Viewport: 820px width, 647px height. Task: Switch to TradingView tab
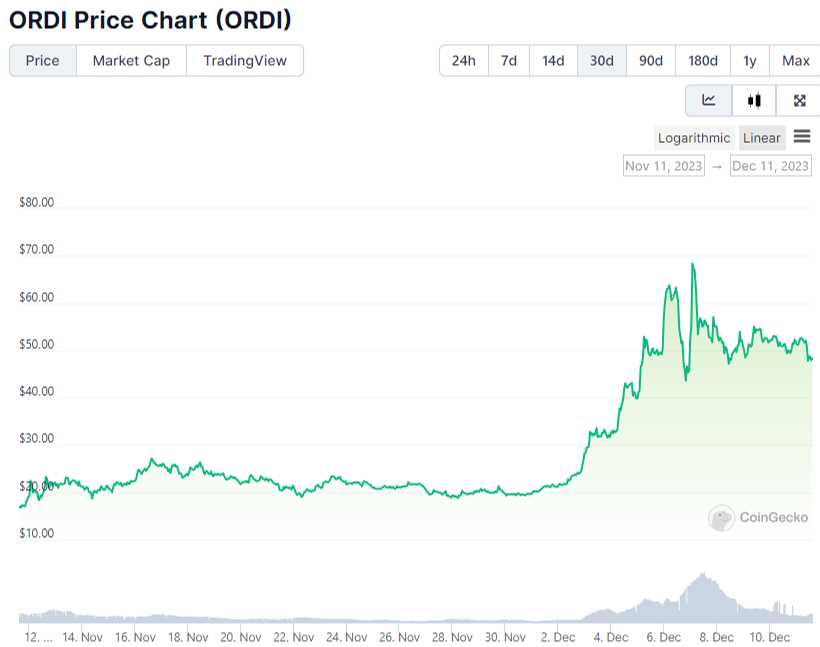[245, 61]
